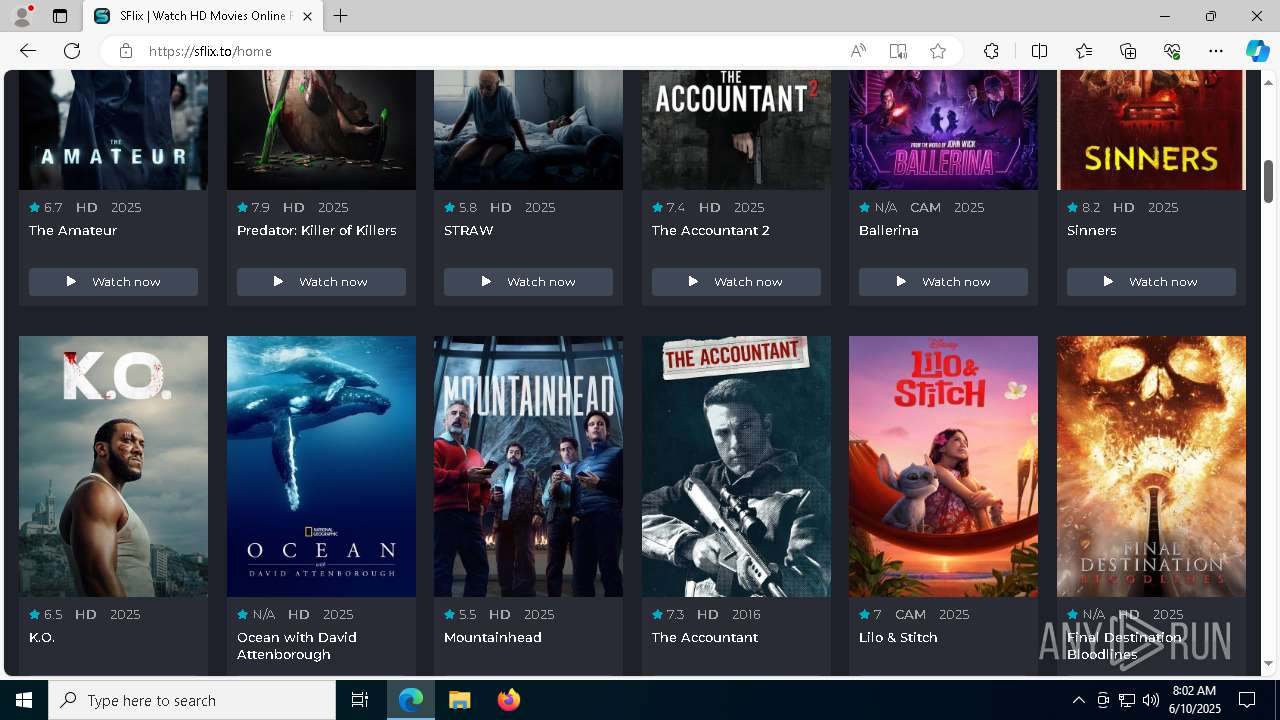1280x720 pixels.
Task: Click Final Destination Bloodlines poster
Action: coord(1151,466)
